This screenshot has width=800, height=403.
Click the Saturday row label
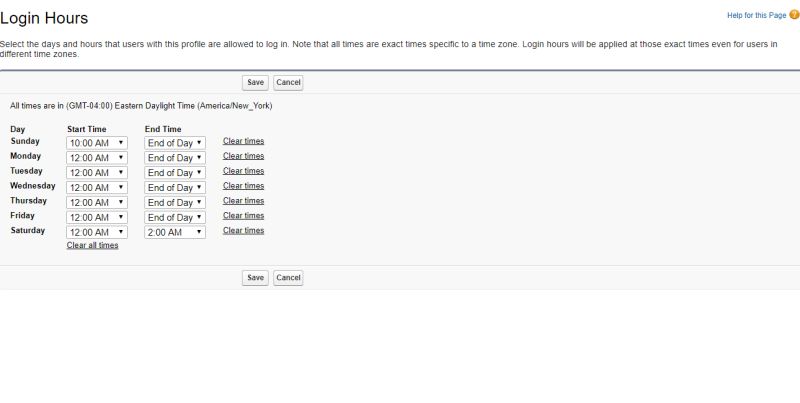[28, 231]
